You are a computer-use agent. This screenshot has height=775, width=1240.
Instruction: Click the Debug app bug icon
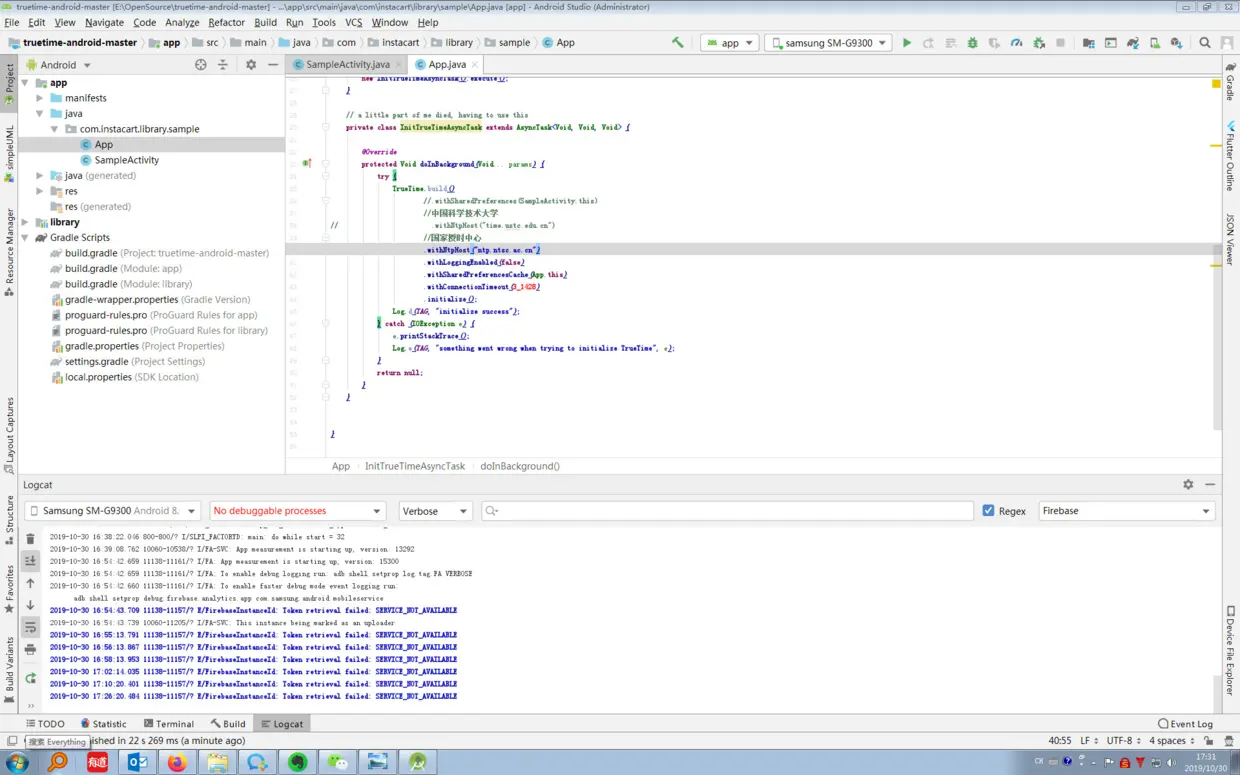[973, 43]
